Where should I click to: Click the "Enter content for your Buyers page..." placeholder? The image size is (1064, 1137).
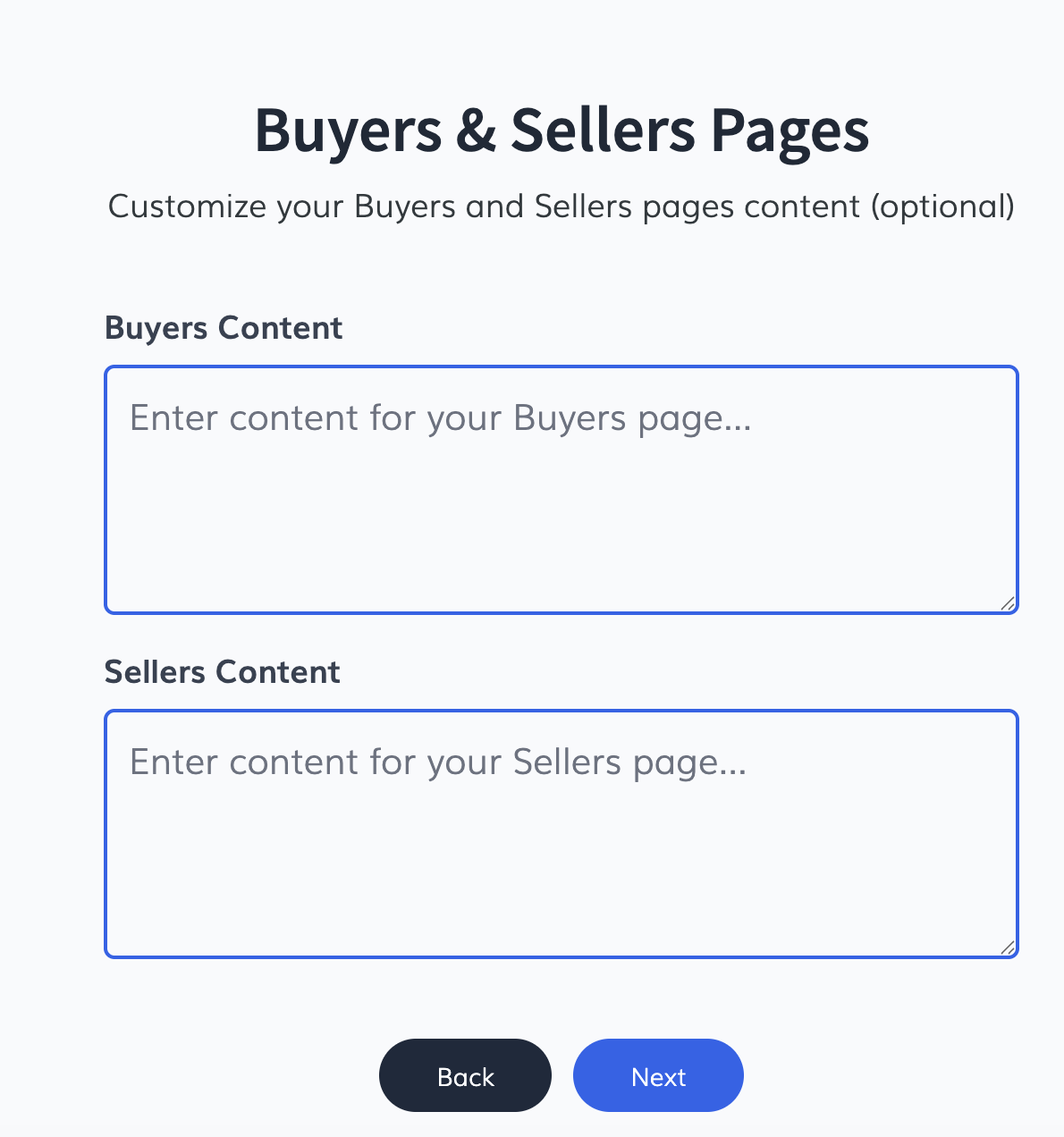[x=441, y=418]
